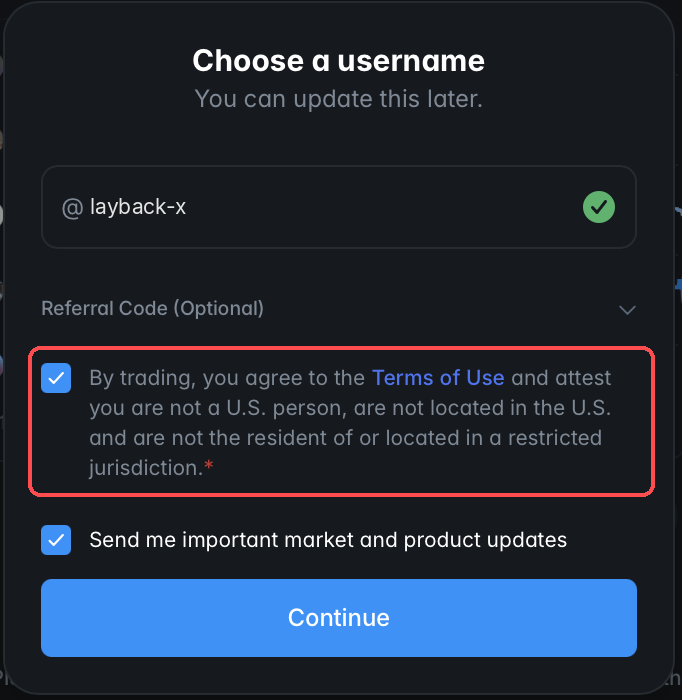Viewport: 682px width, 700px height.
Task: Click the @ symbol before the username
Action: click(x=72, y=208)
